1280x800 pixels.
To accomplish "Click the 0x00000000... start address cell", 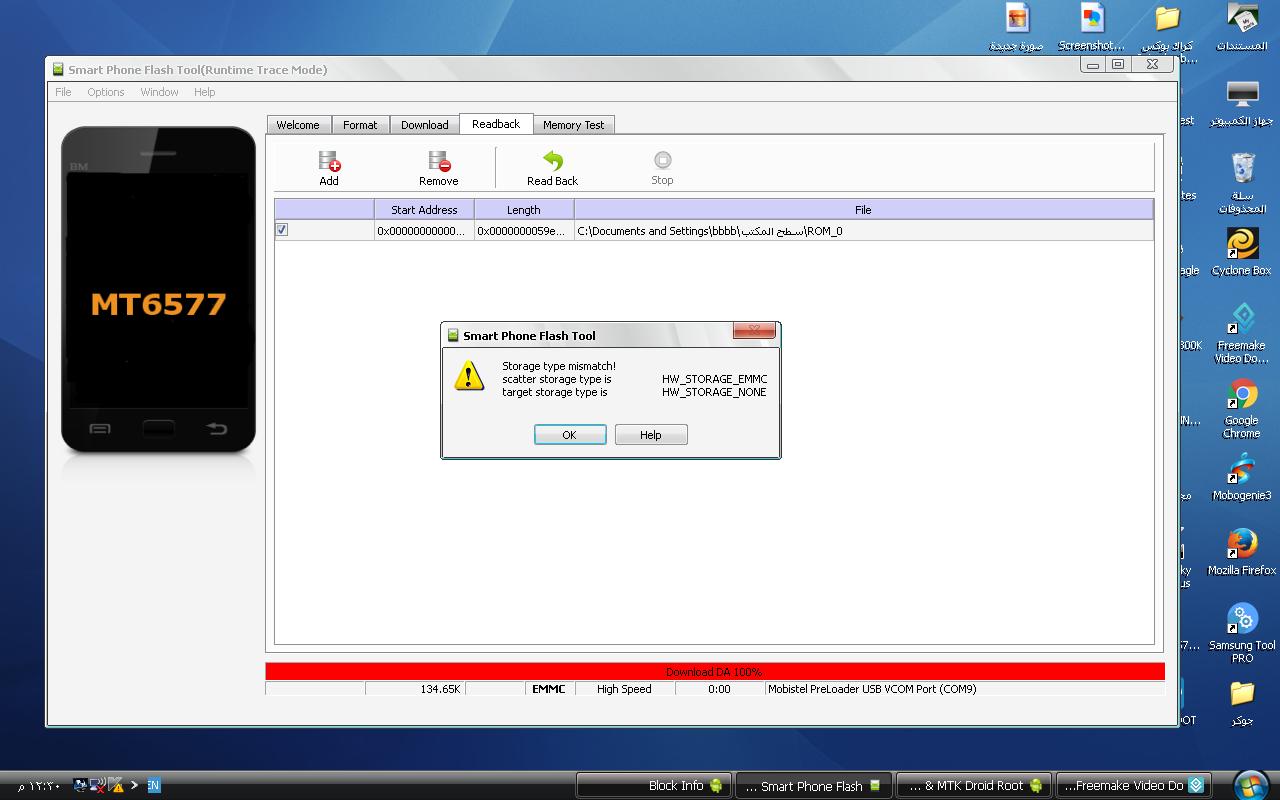I will 424,231.
